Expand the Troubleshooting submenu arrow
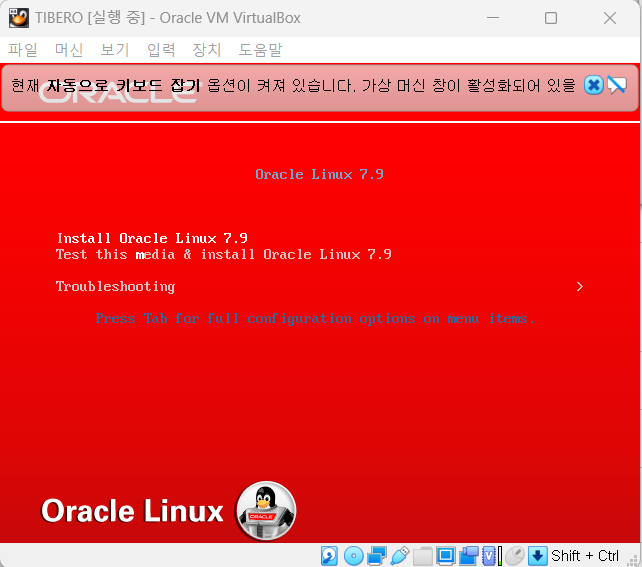 click(x=579, y=287)
